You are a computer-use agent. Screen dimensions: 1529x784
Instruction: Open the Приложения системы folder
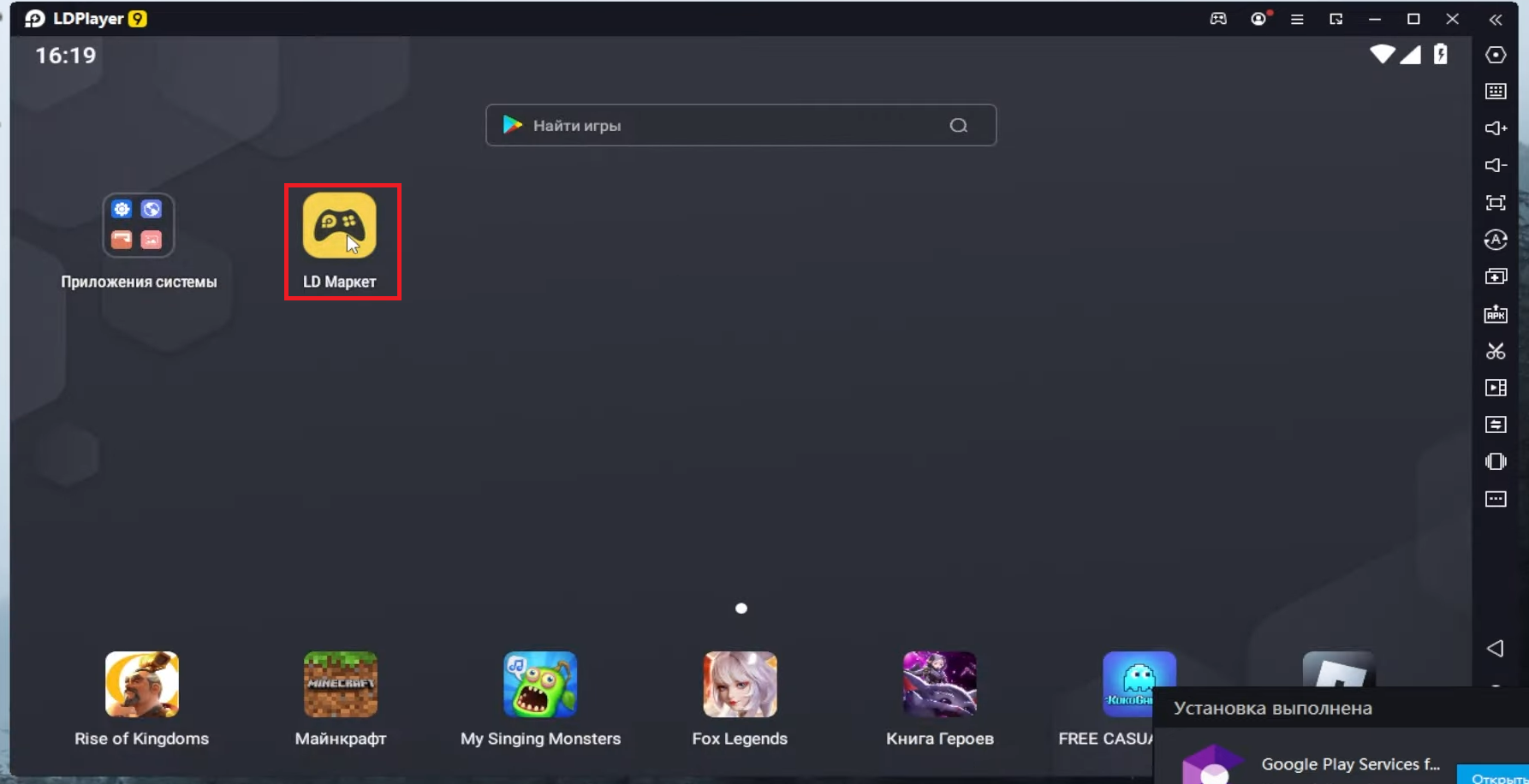139,225
